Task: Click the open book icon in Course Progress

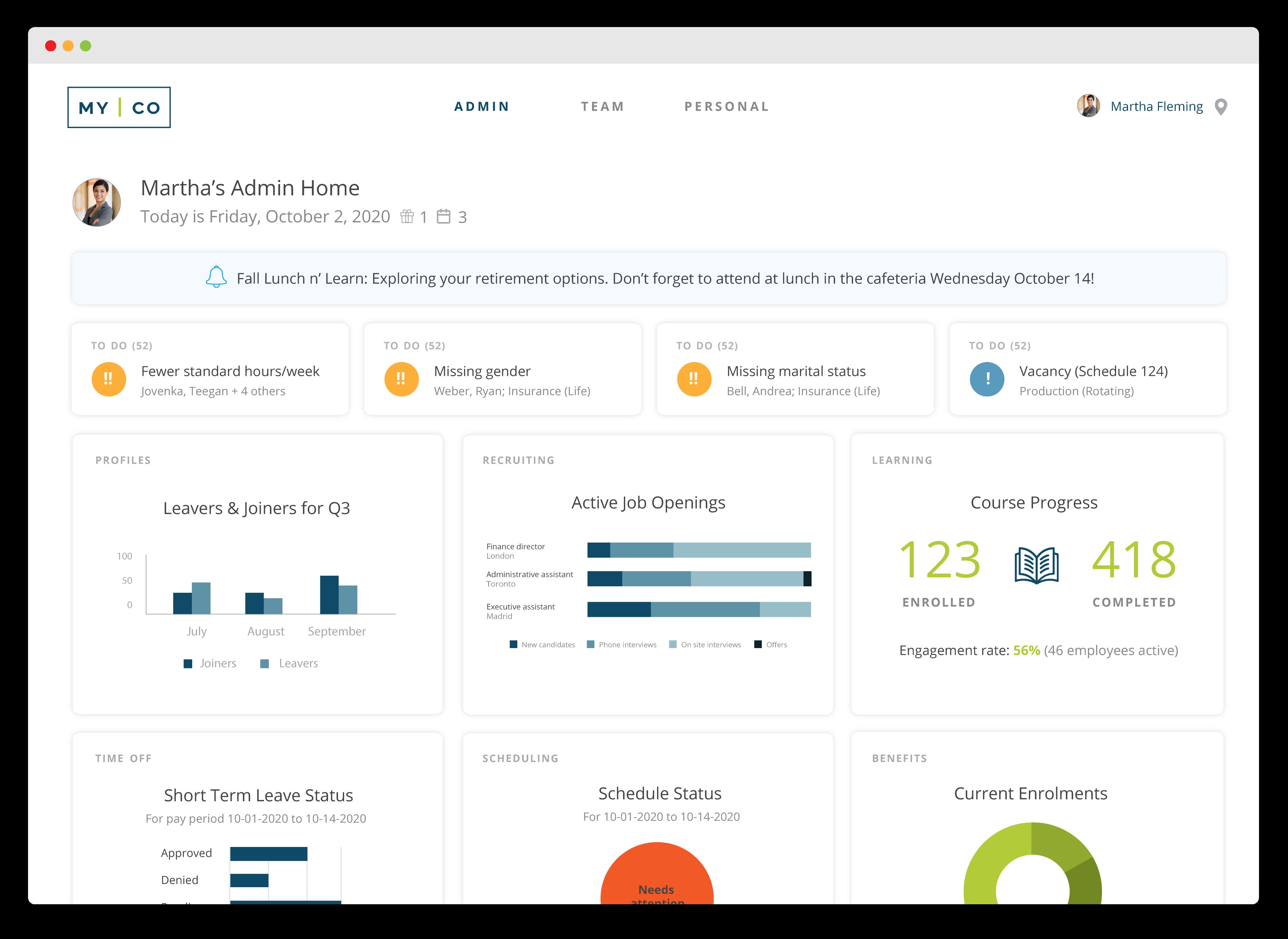Action: tap(1036, 565)
